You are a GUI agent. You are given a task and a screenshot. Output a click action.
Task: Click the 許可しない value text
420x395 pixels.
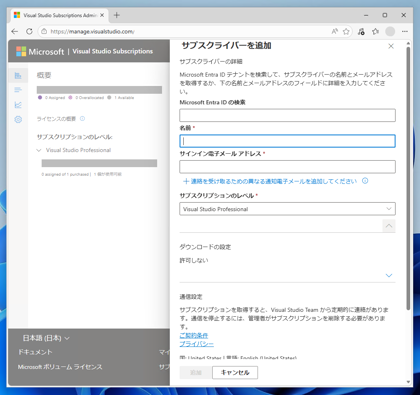[194, 260]
